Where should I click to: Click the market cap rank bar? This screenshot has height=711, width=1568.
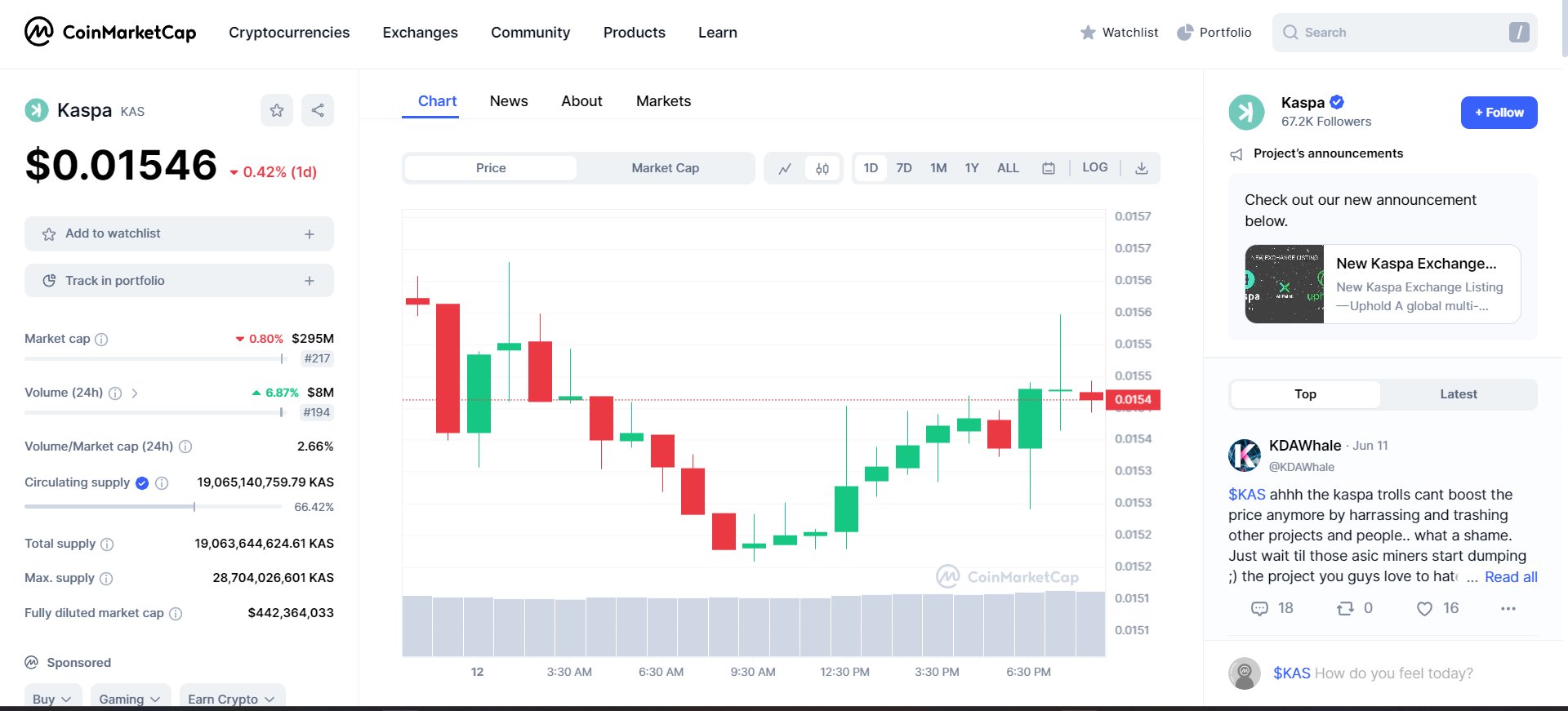coord(154,358)
